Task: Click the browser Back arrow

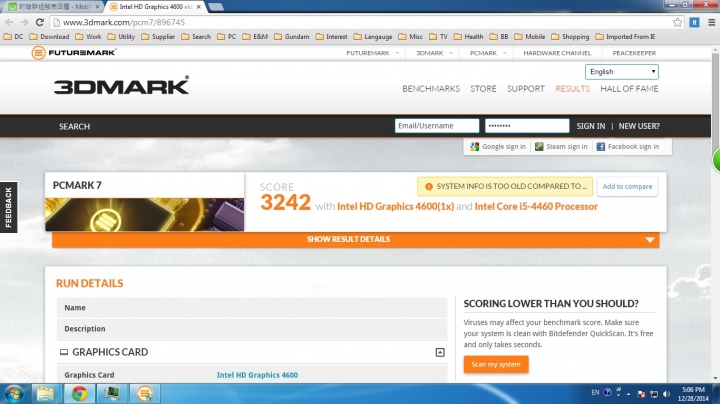Action: point(9,22)
